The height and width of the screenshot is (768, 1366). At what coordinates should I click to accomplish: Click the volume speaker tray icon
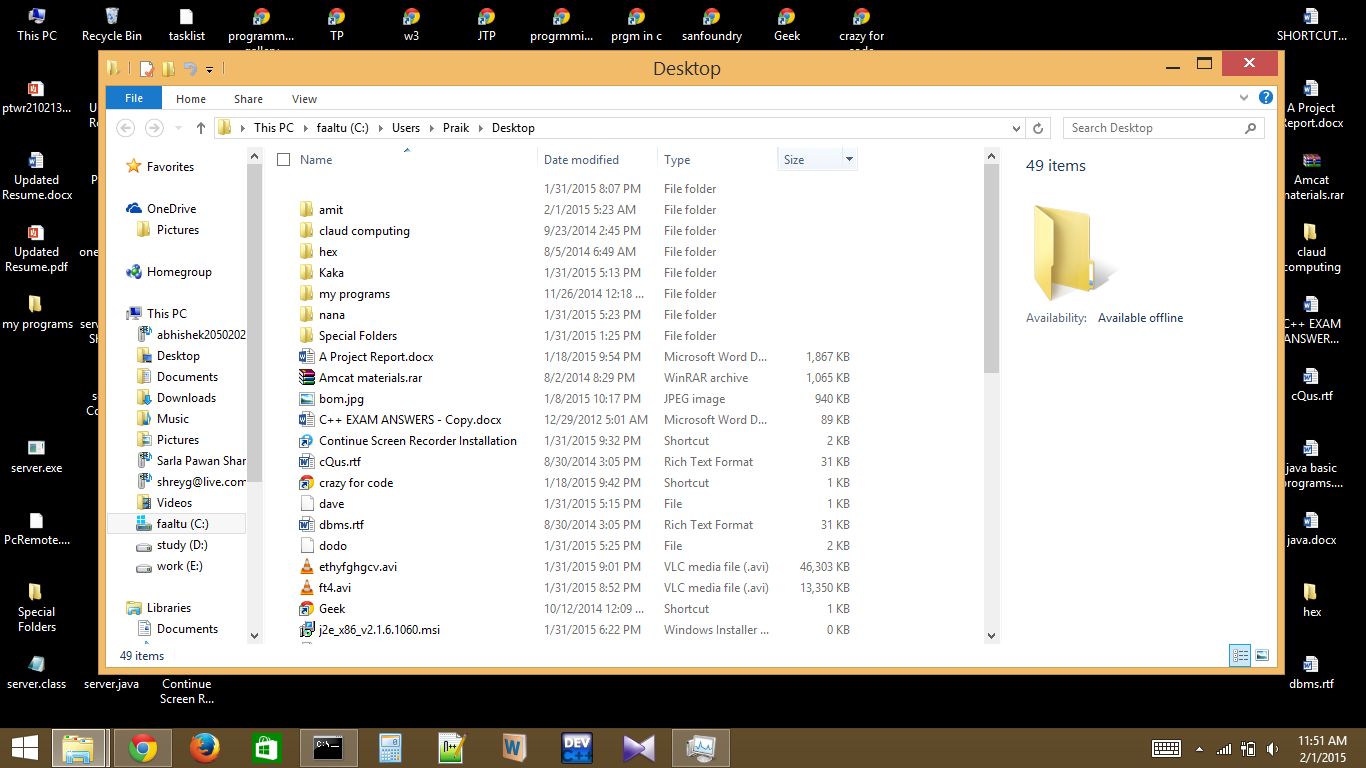click(x=1272, y=748)
